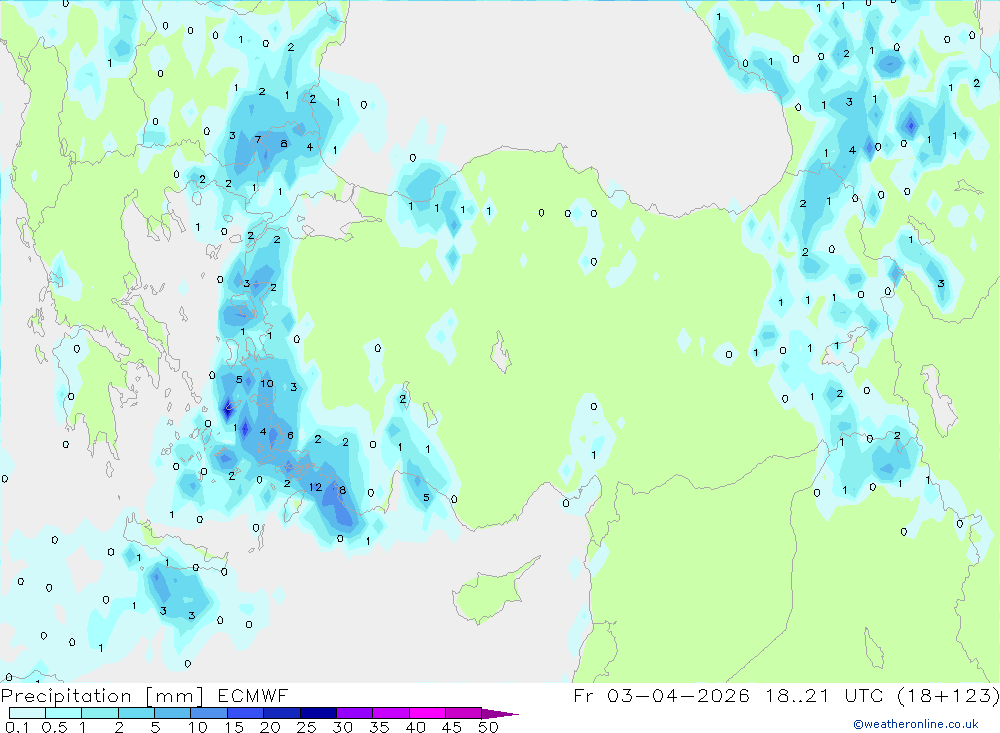Click the '(18+123)' forecast step text
Image resolution: width=1000 pixels, height=733 pixels.
[x=948, y=696]
